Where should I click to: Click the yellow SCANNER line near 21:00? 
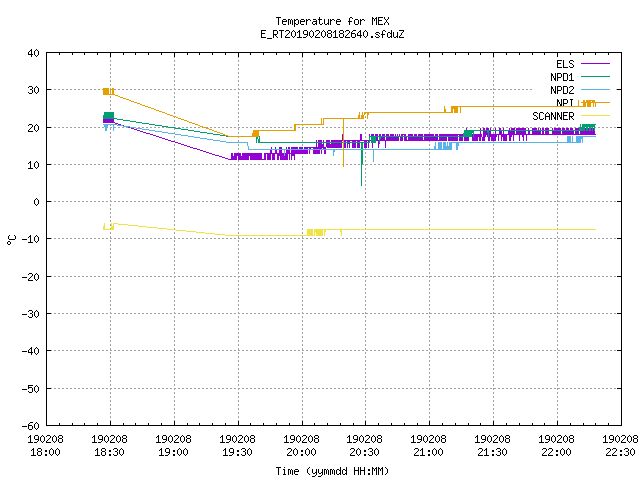pos(429,230)
